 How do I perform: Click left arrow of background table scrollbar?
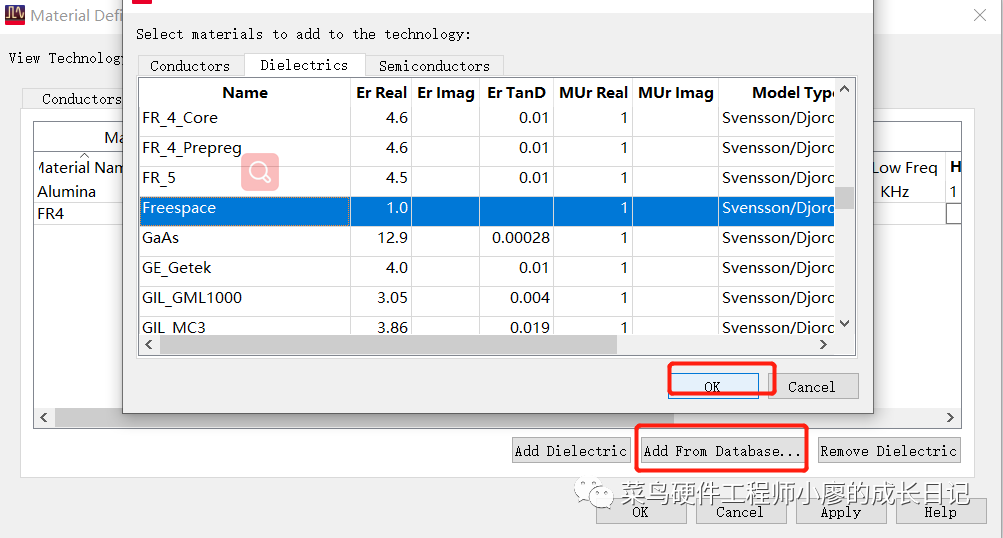[x=43, y=418]
